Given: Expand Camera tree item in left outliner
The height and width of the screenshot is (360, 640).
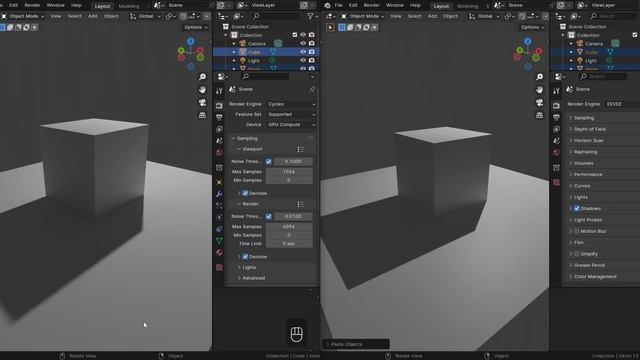Looking at the screenshot, I should pyautogui.click(x=234, y=43).
